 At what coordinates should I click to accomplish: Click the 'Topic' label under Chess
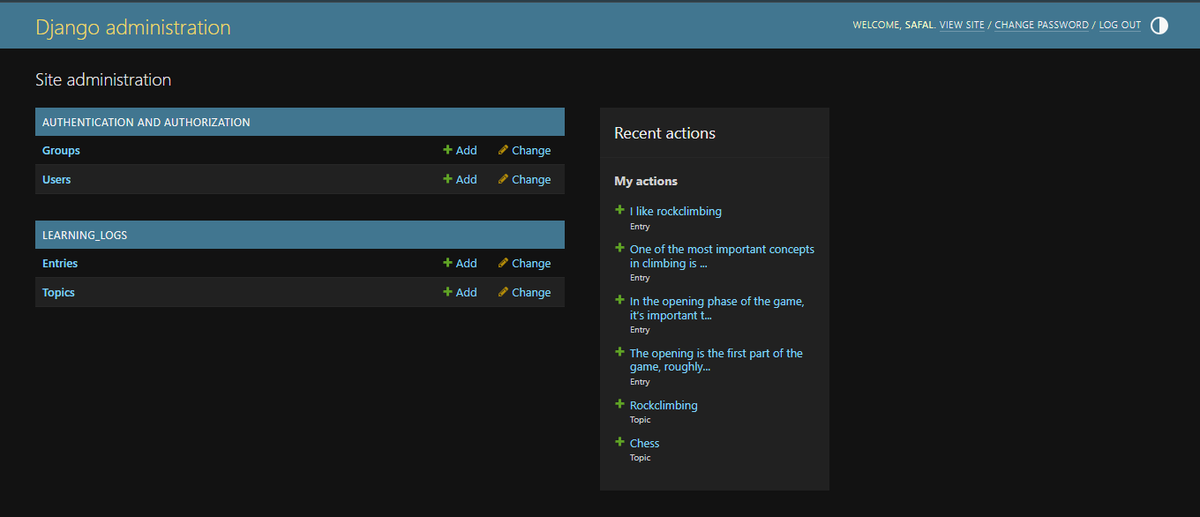640,458
